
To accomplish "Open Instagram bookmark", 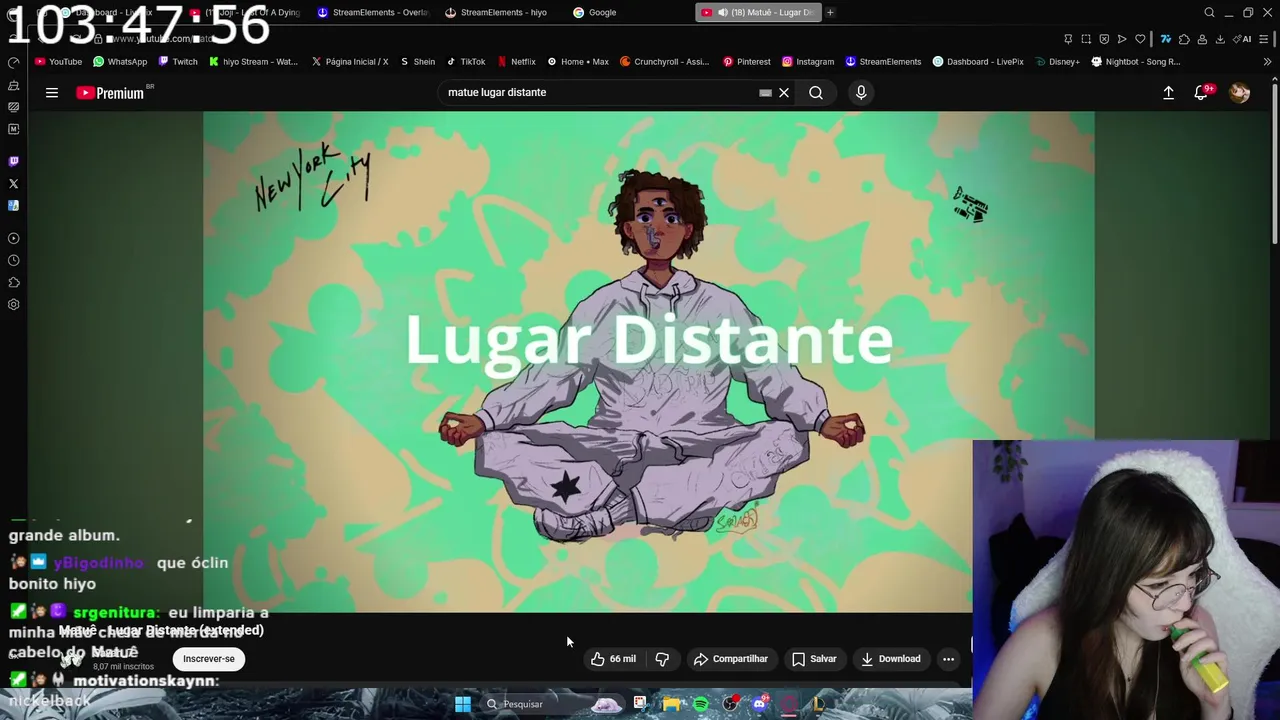I will pyautogui.click(x=807, y=62).
